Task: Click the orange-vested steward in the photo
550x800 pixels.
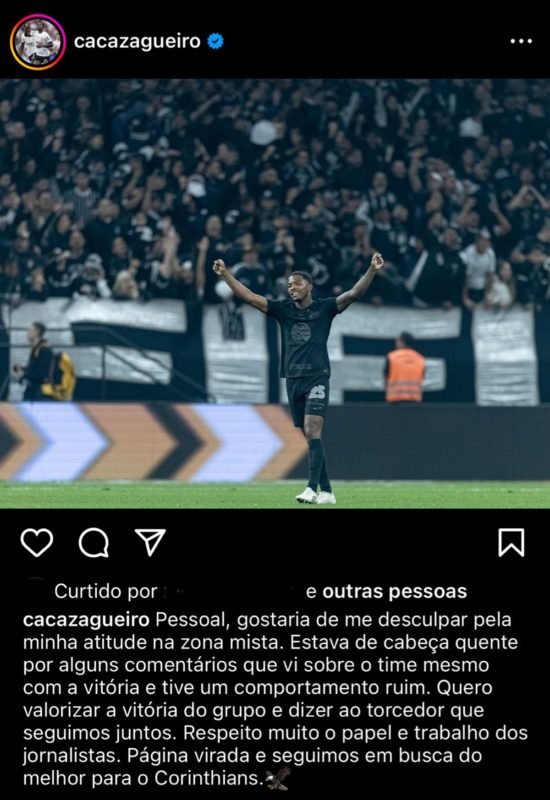Action: coord(405,367)
